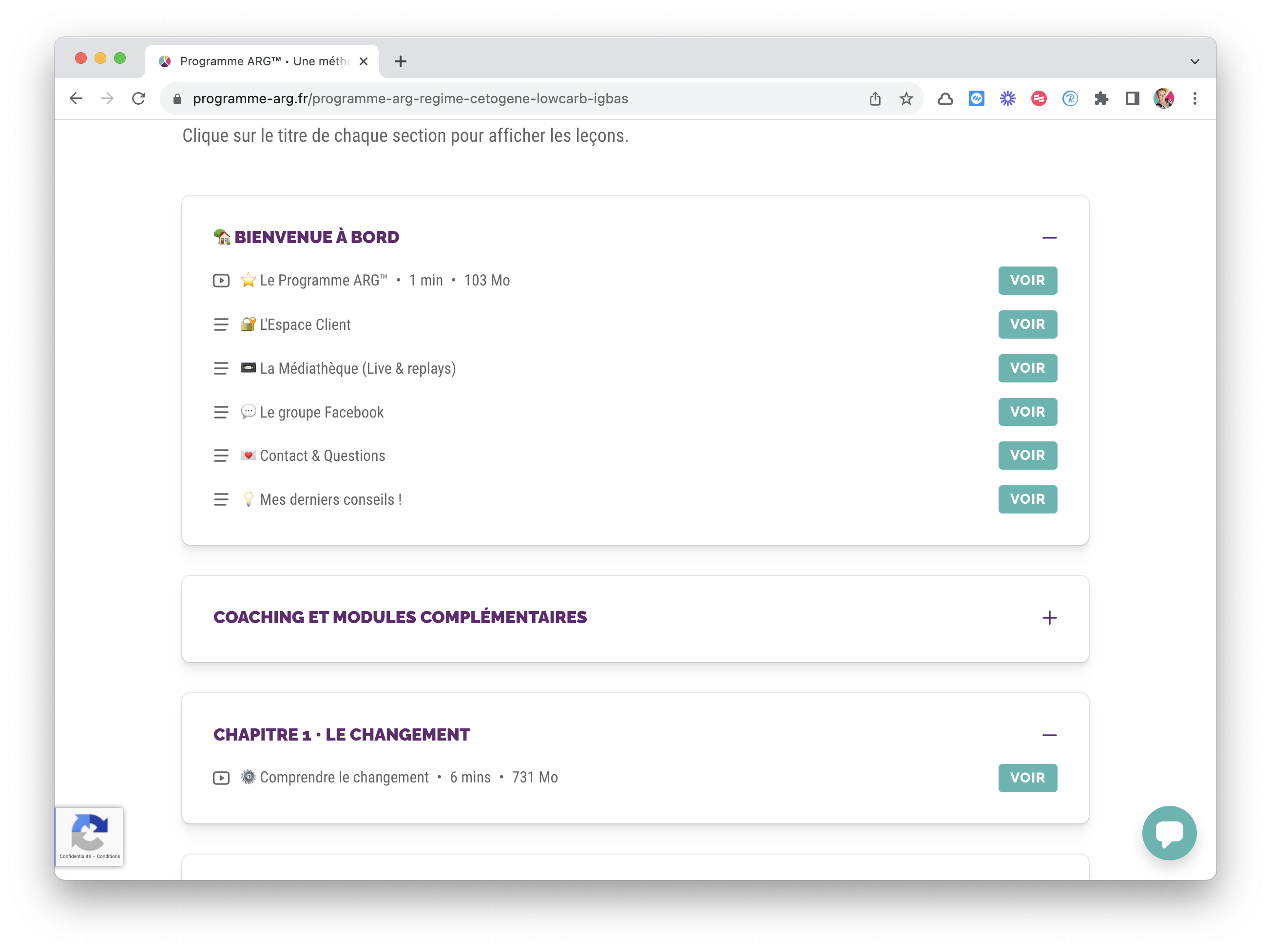Open Chrome three-dot menu
Image resolution: width=1271 pixels, height=952 pixels.
click(x=1194, y=99)
